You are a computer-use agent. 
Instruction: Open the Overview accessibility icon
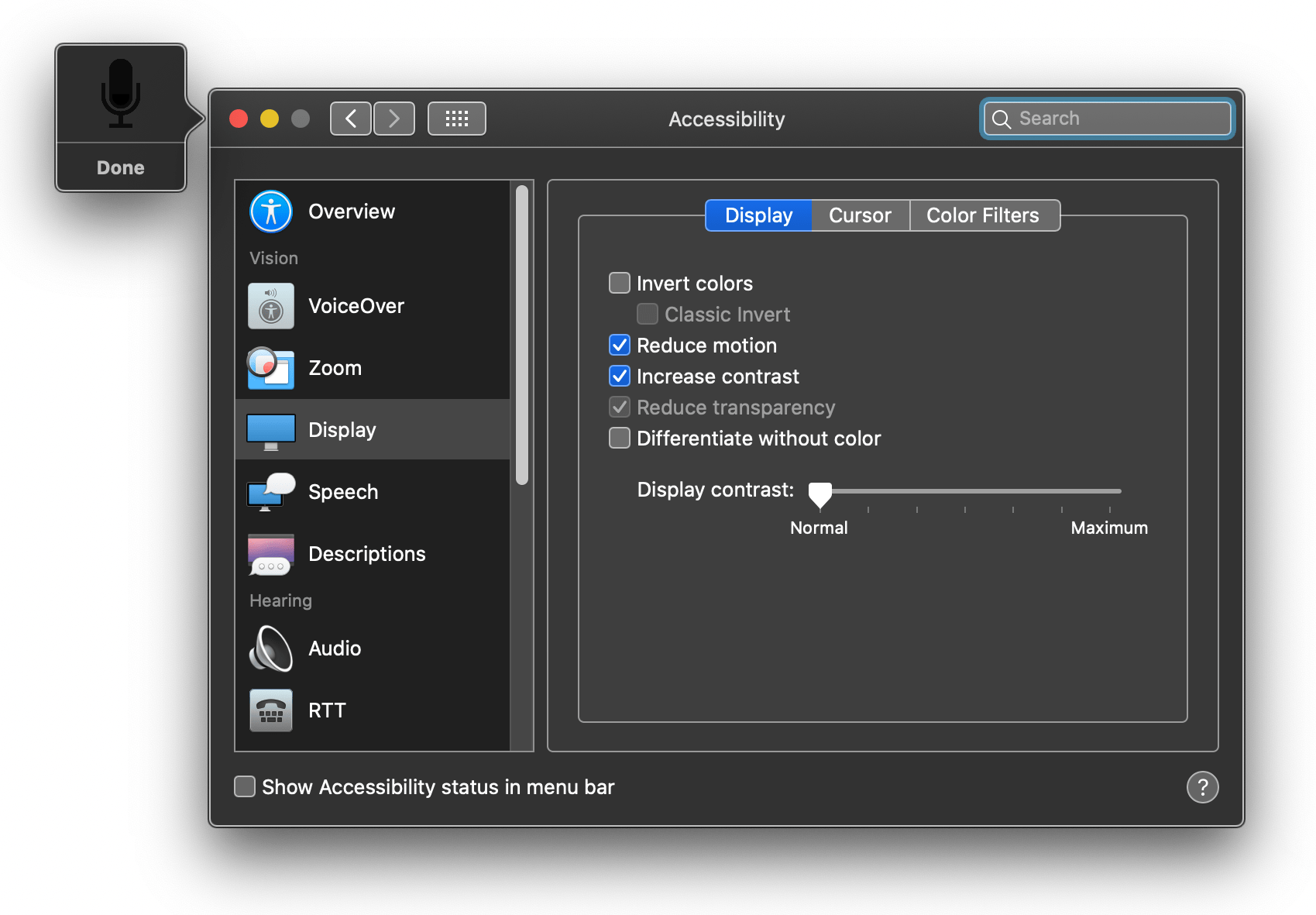pyautogui.click(x=270, y=212)
